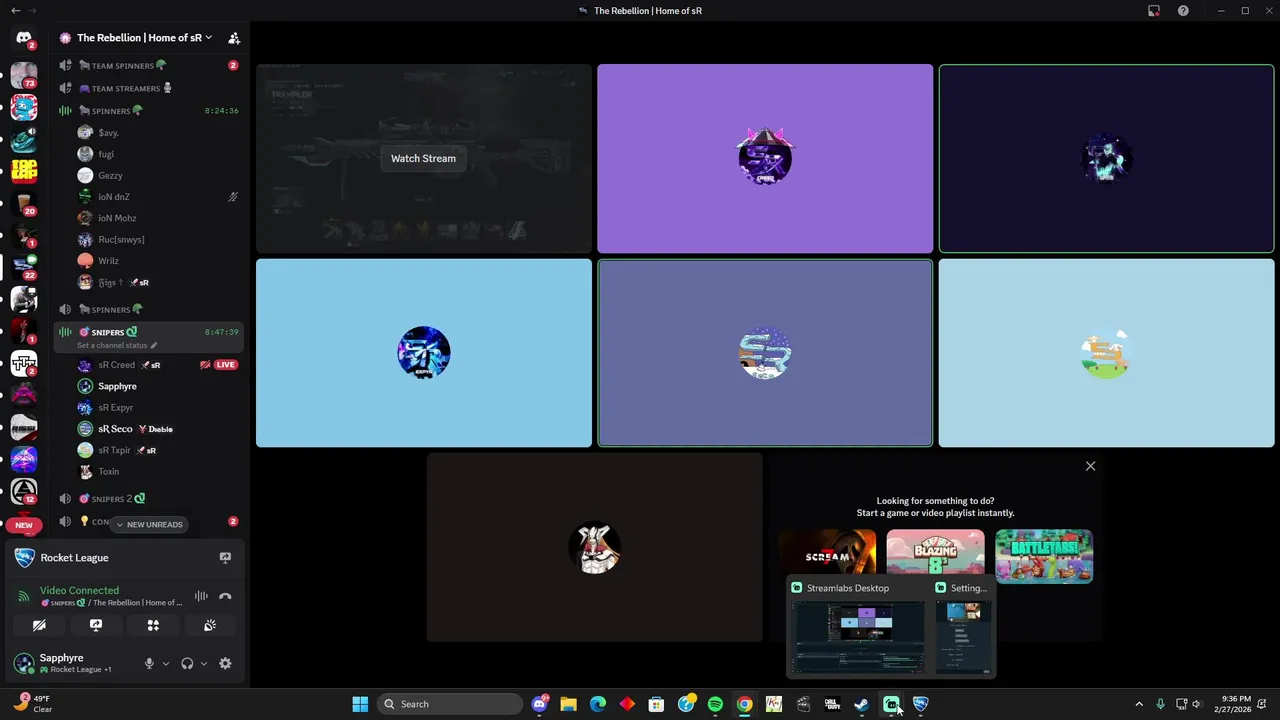This screenshot has width=1280, height=720.
Task: Select the Streamlabs Desktop window preview
Action: [858, 628]
